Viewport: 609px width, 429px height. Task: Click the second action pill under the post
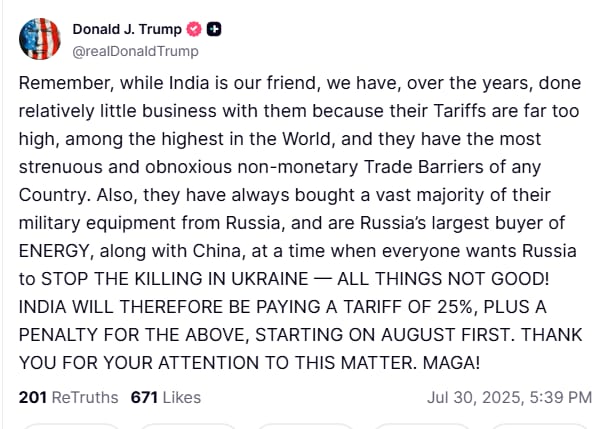(190, 425)
